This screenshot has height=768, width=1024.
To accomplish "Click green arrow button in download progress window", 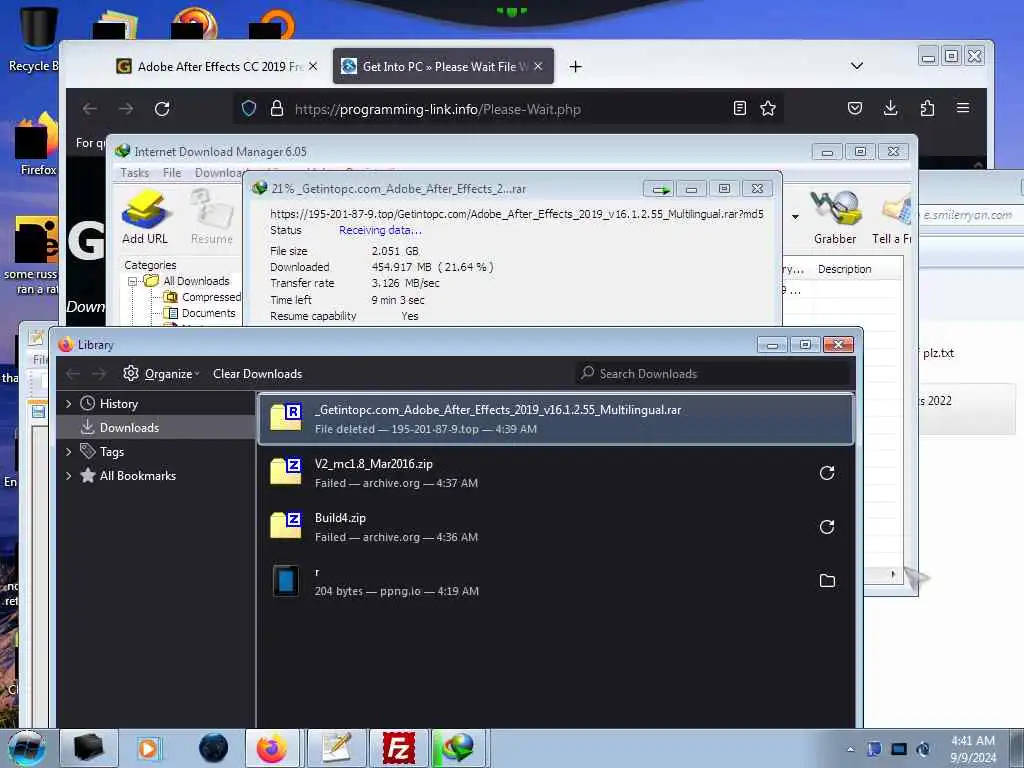I will [x=659, y=189].
